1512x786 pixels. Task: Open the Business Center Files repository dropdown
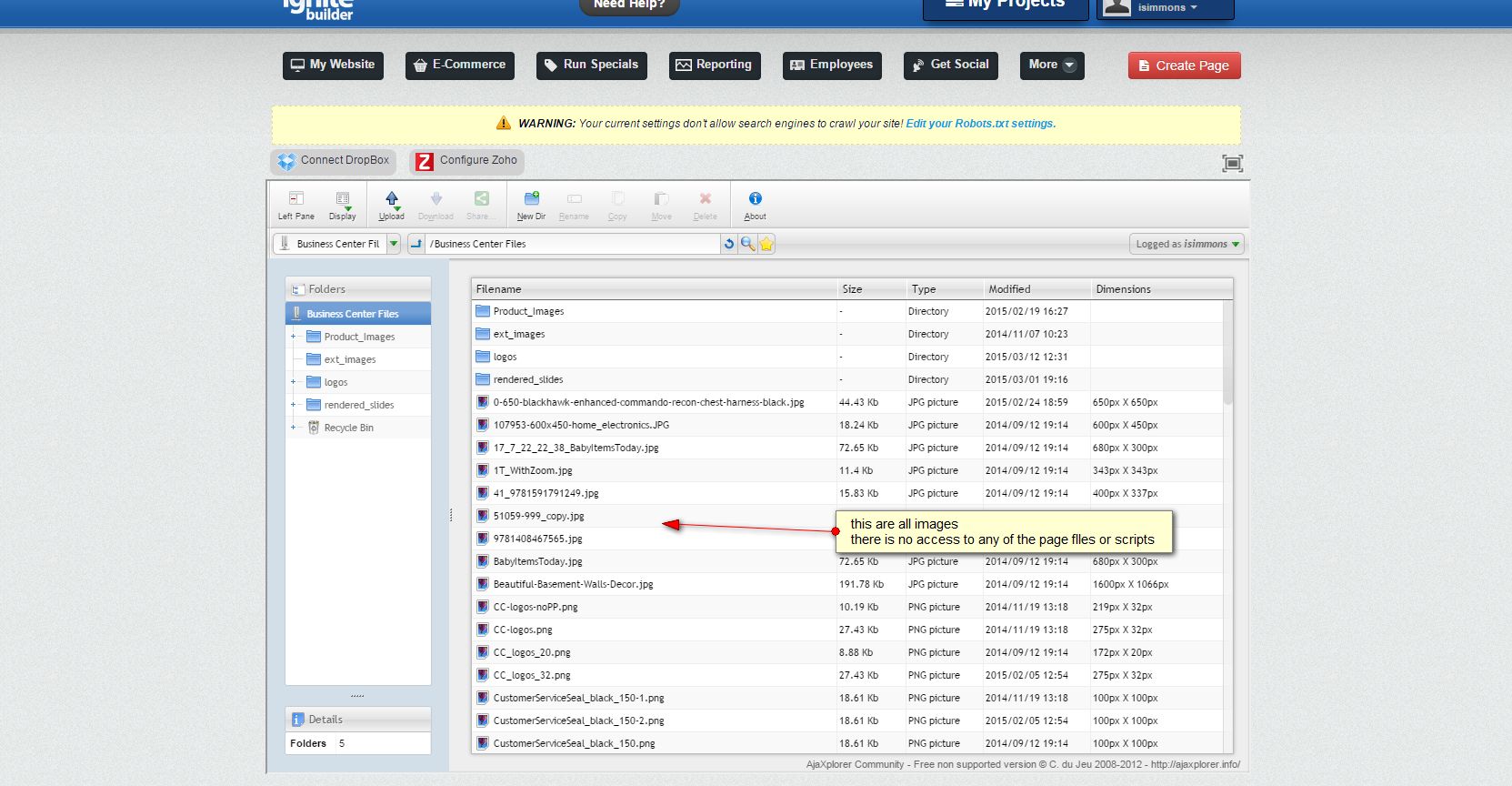click(394, 244)
